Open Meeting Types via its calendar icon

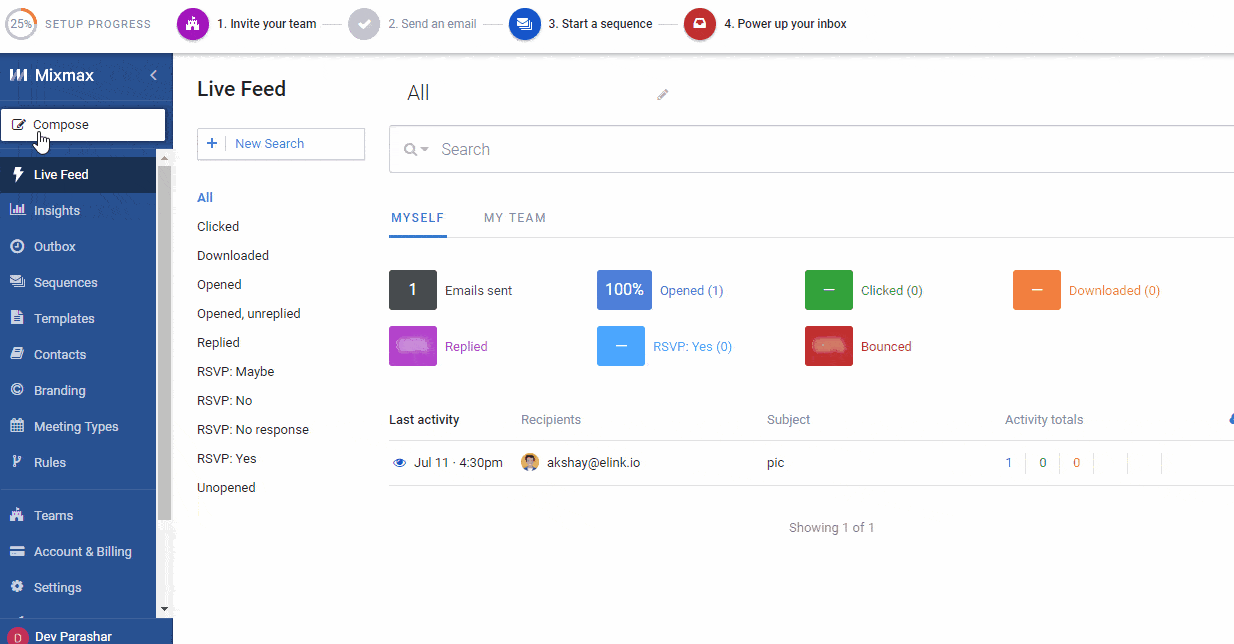pos(17,426)
